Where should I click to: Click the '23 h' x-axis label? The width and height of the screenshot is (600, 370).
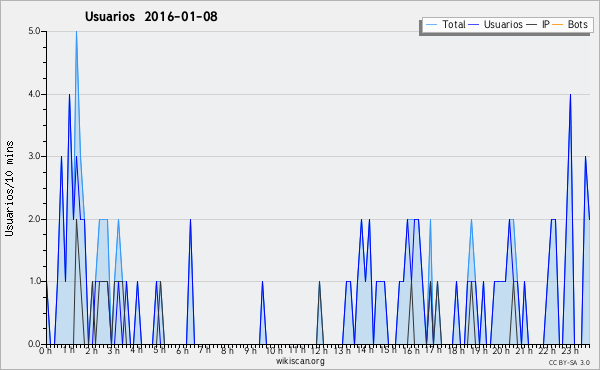coord(570,350)
